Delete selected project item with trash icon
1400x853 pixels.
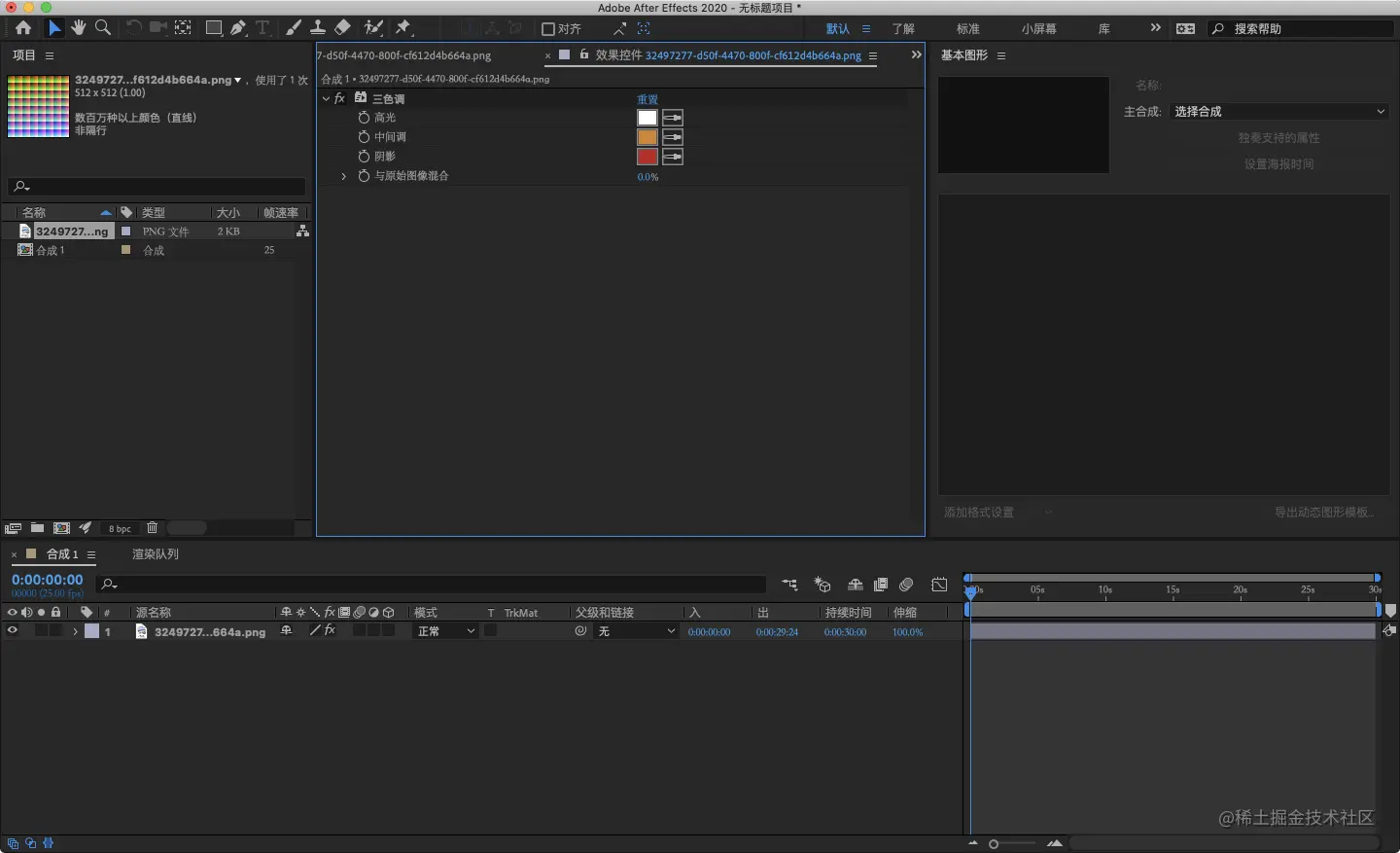152,528
